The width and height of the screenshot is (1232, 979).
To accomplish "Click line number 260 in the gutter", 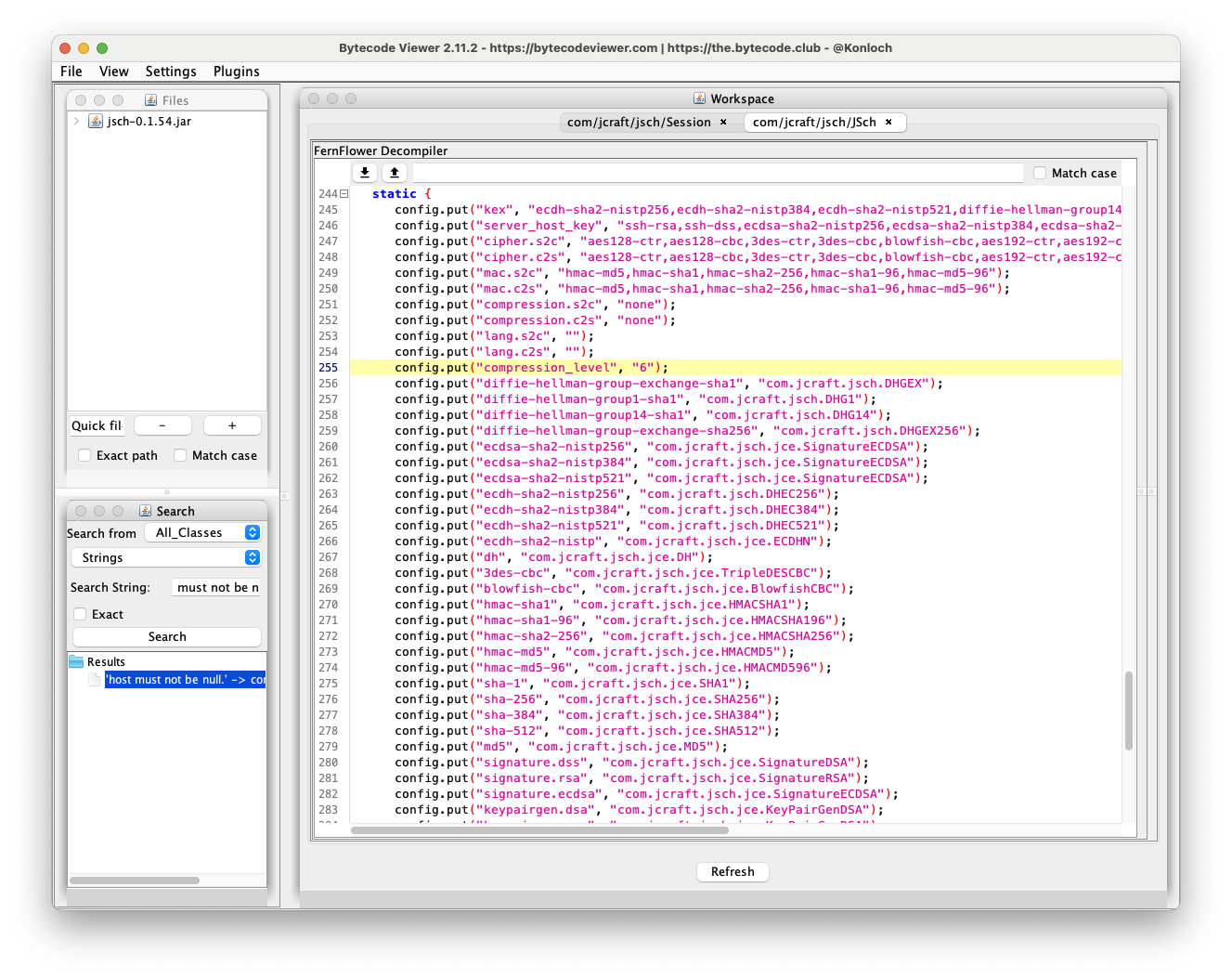I will (329, 447).
